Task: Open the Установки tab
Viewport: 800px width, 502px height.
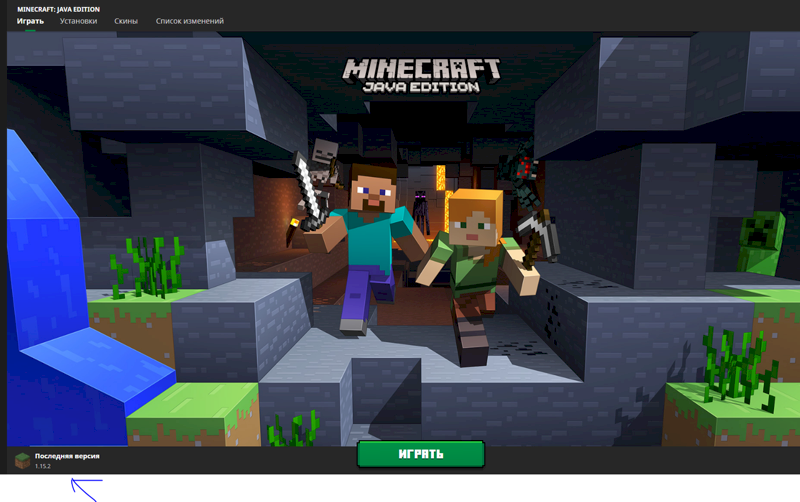Action: pos(78,21)
